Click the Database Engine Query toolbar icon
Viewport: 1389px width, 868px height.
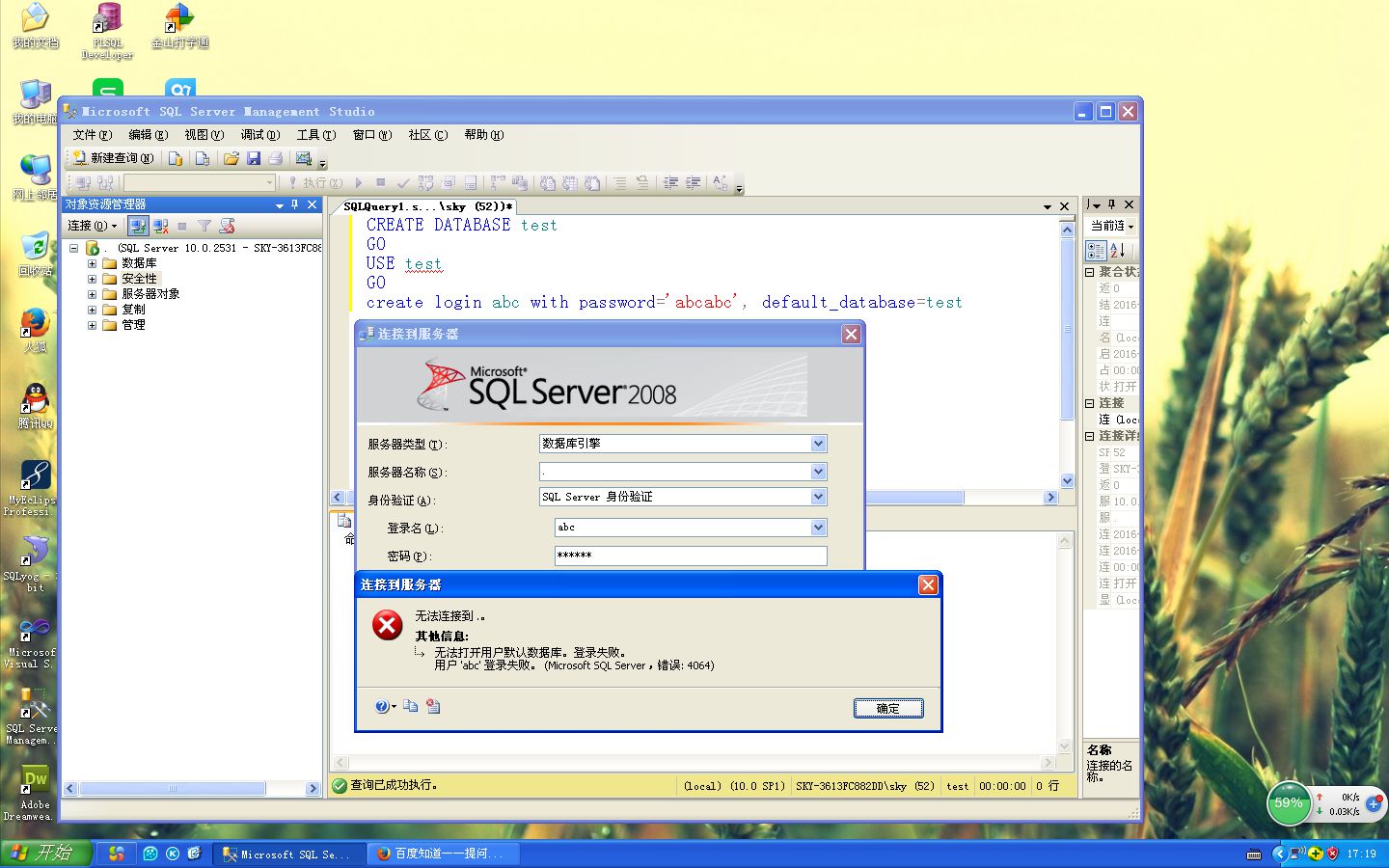pos(176,158)
